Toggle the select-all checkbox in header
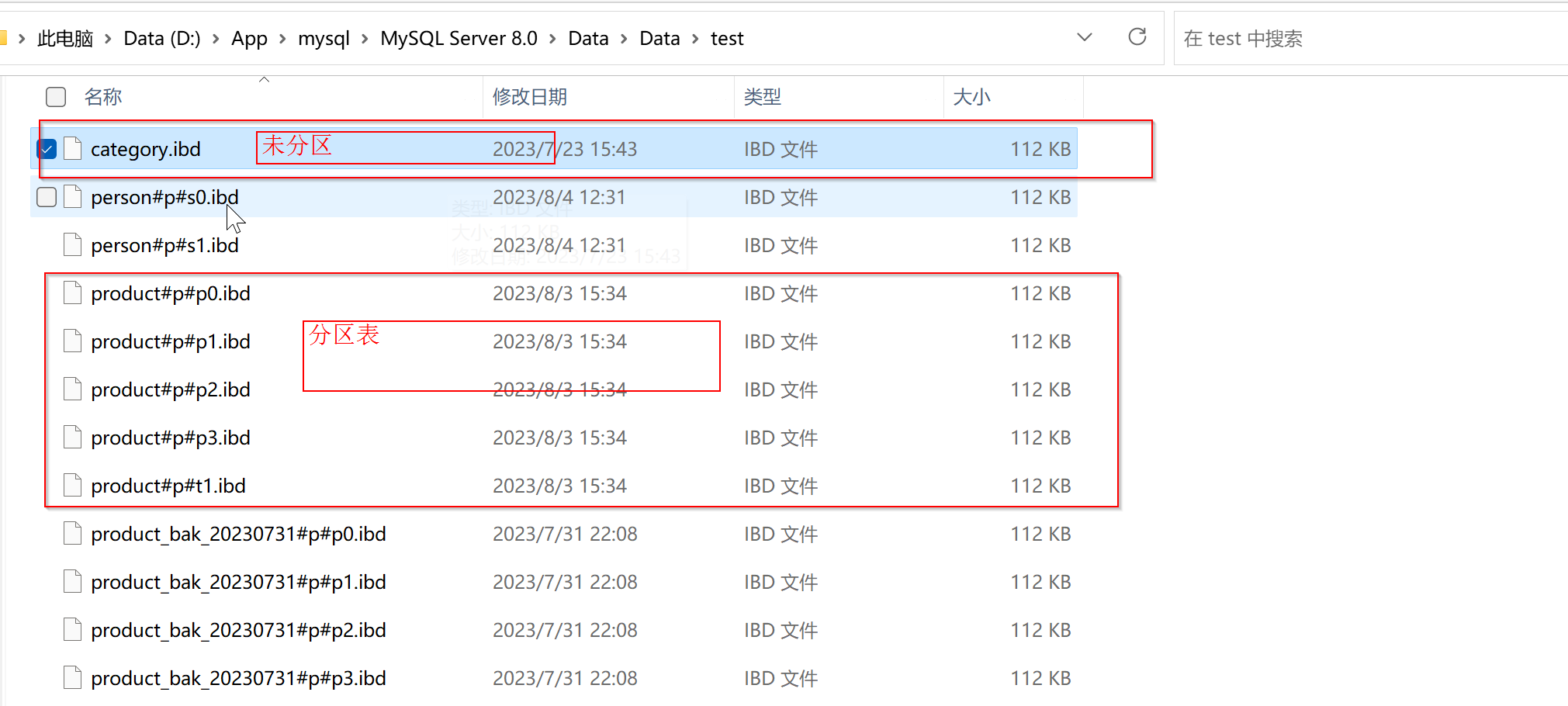 pyautogui.click(x=56, y=97)
